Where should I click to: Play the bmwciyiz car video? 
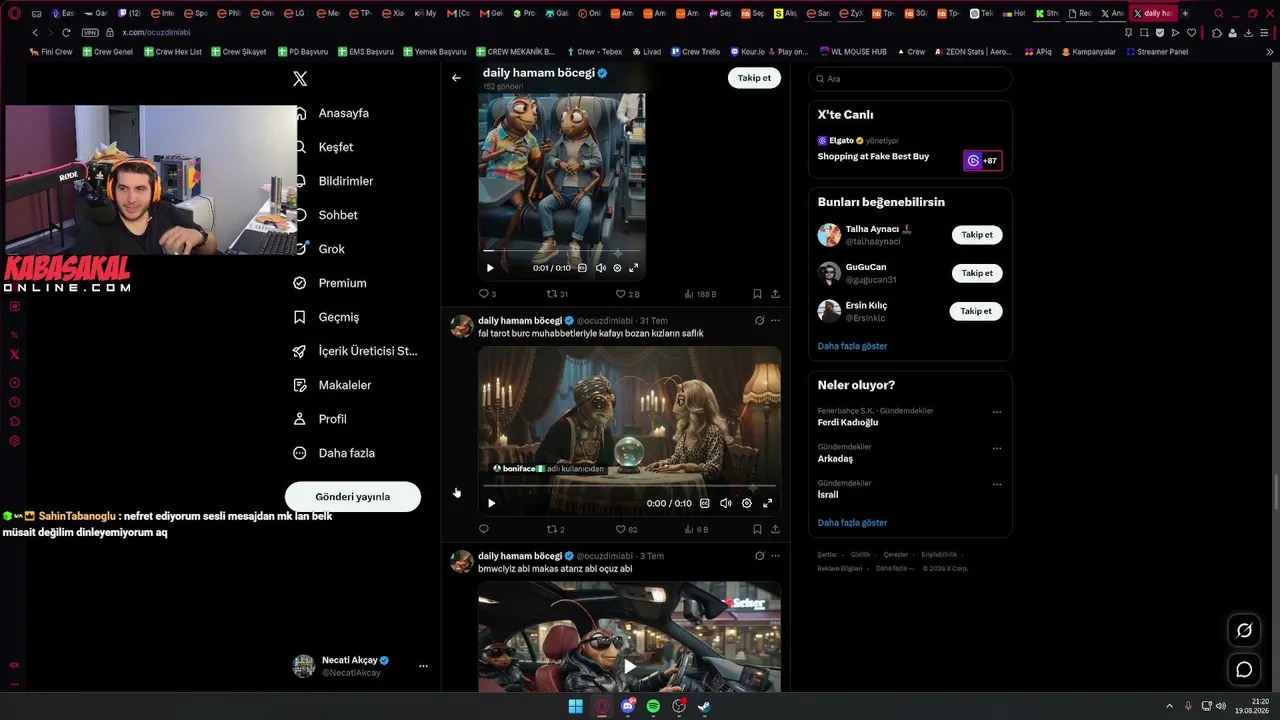tap(629, 666)
